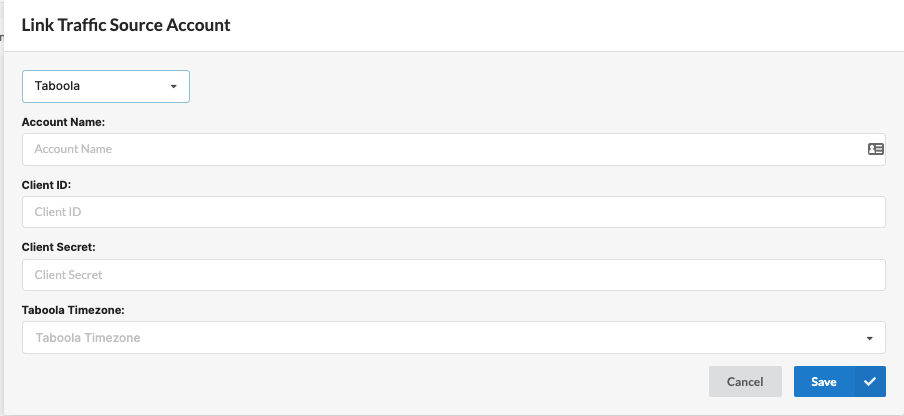Click the Client ID placeholder text

pyautogui.click(x=58, y=212)
